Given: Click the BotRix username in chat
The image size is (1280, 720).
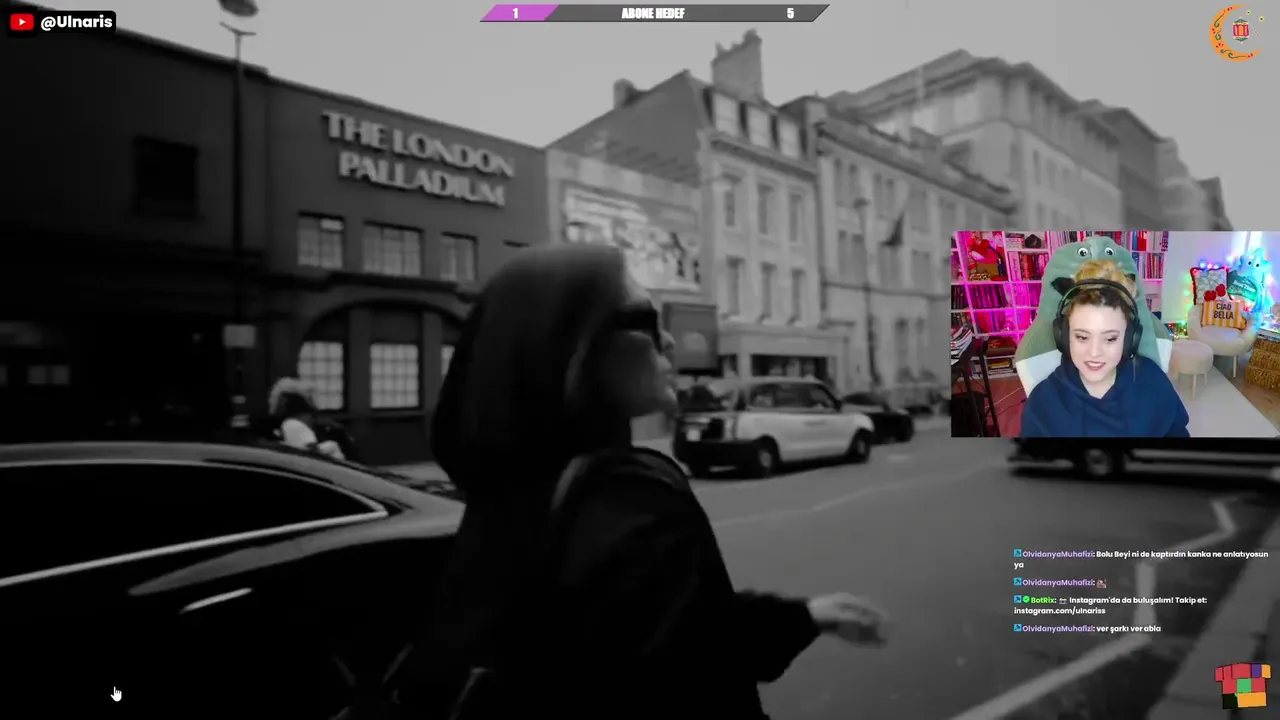Looking at the screenshot, I should pos(1042,600).
